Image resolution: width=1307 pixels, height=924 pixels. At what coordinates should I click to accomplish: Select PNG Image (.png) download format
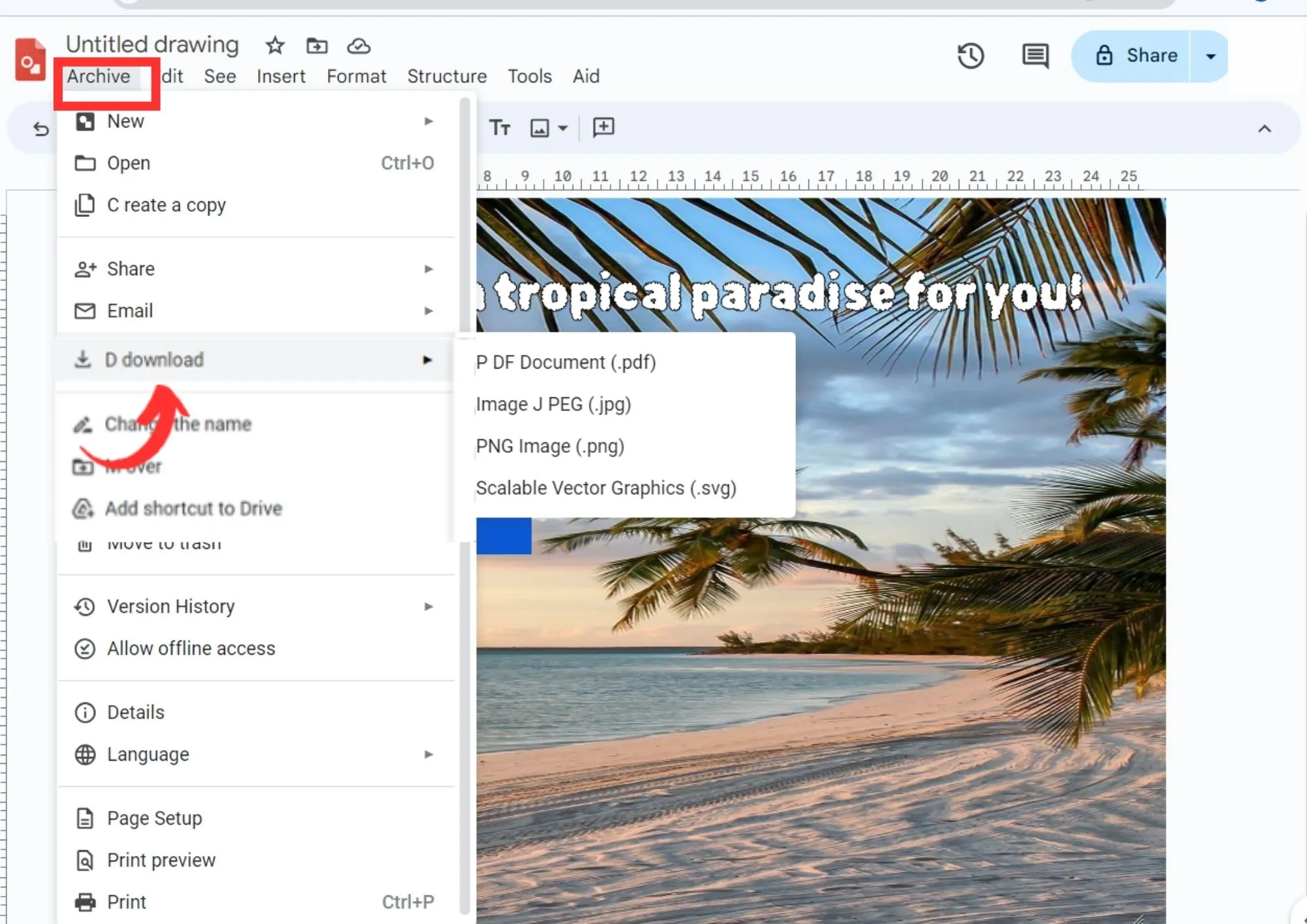point(549,445)
